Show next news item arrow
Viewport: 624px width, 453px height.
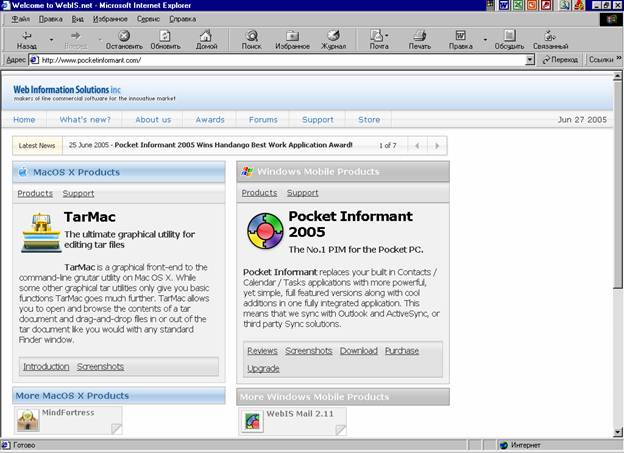pyautogui.click(x=437, y=146)
